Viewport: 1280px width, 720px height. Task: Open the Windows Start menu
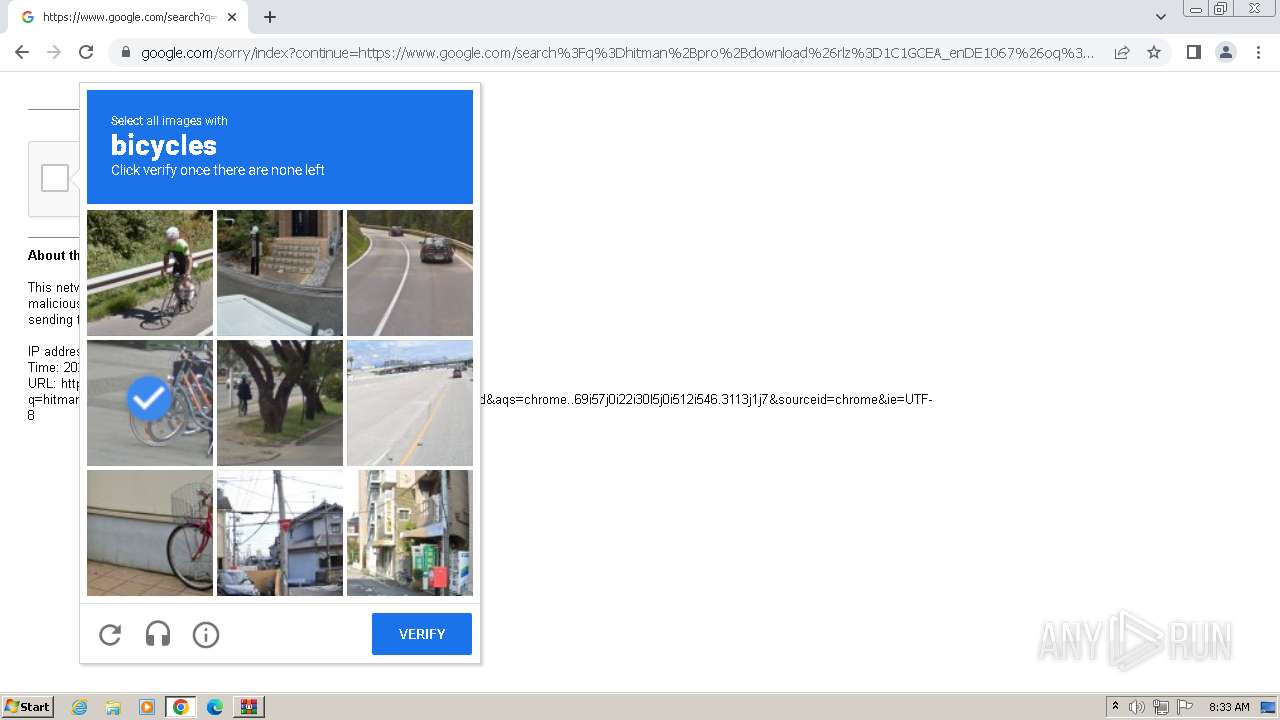coord(28,707)
